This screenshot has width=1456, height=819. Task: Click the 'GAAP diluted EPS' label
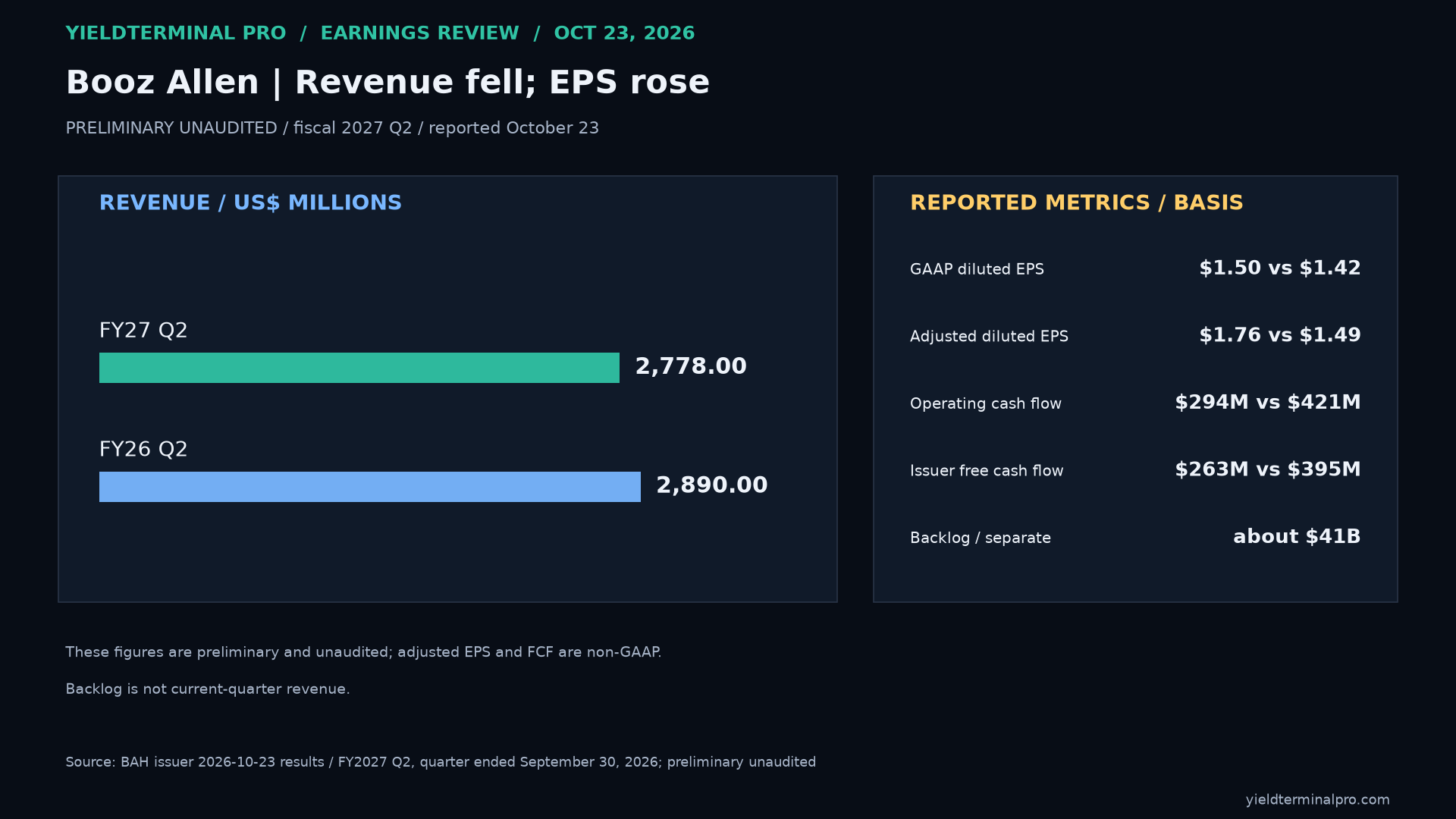tap(977, 269)
